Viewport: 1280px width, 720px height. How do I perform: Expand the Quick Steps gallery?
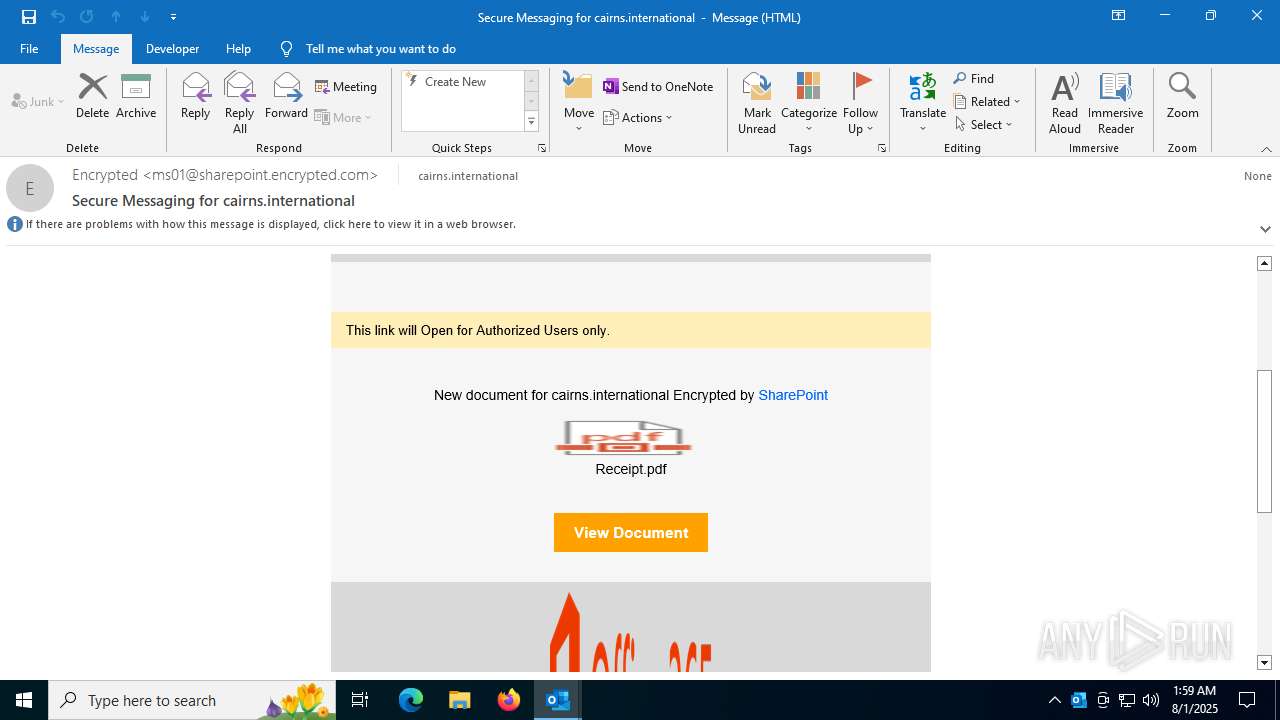pyautogui.click(x=531, y=122)
